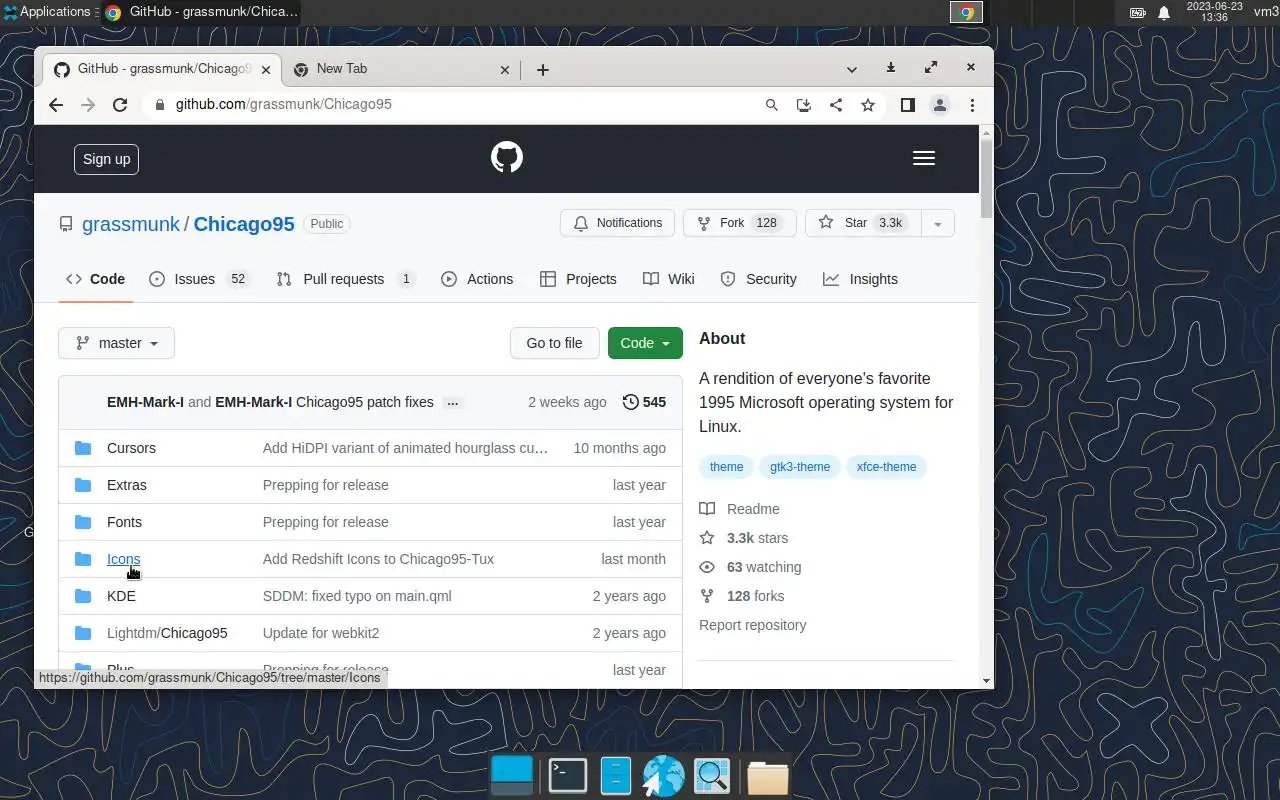The height and width of the screenshot is (800, 1280).
Task: Click the Sign up button
Action: [106, 159]
